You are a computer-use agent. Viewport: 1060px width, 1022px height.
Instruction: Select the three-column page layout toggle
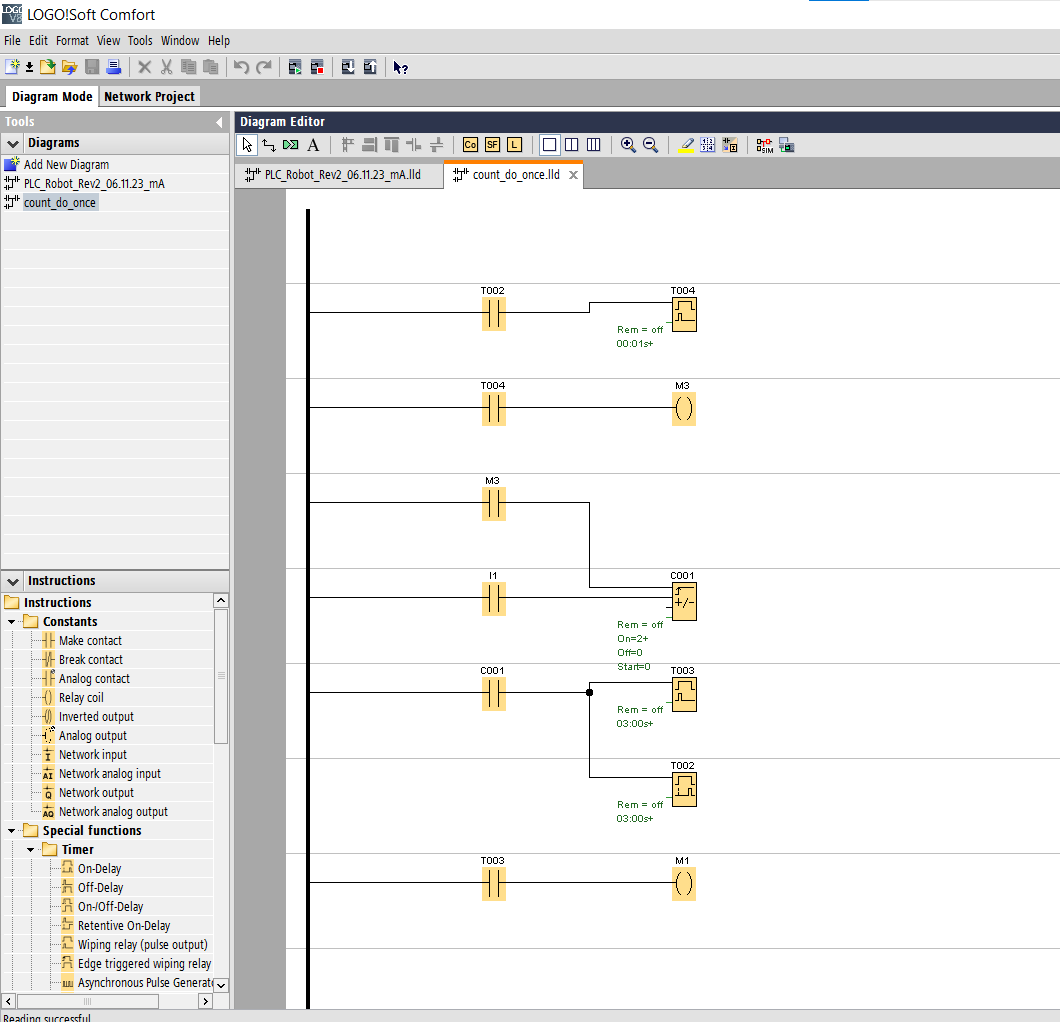(x=593, y=145)
